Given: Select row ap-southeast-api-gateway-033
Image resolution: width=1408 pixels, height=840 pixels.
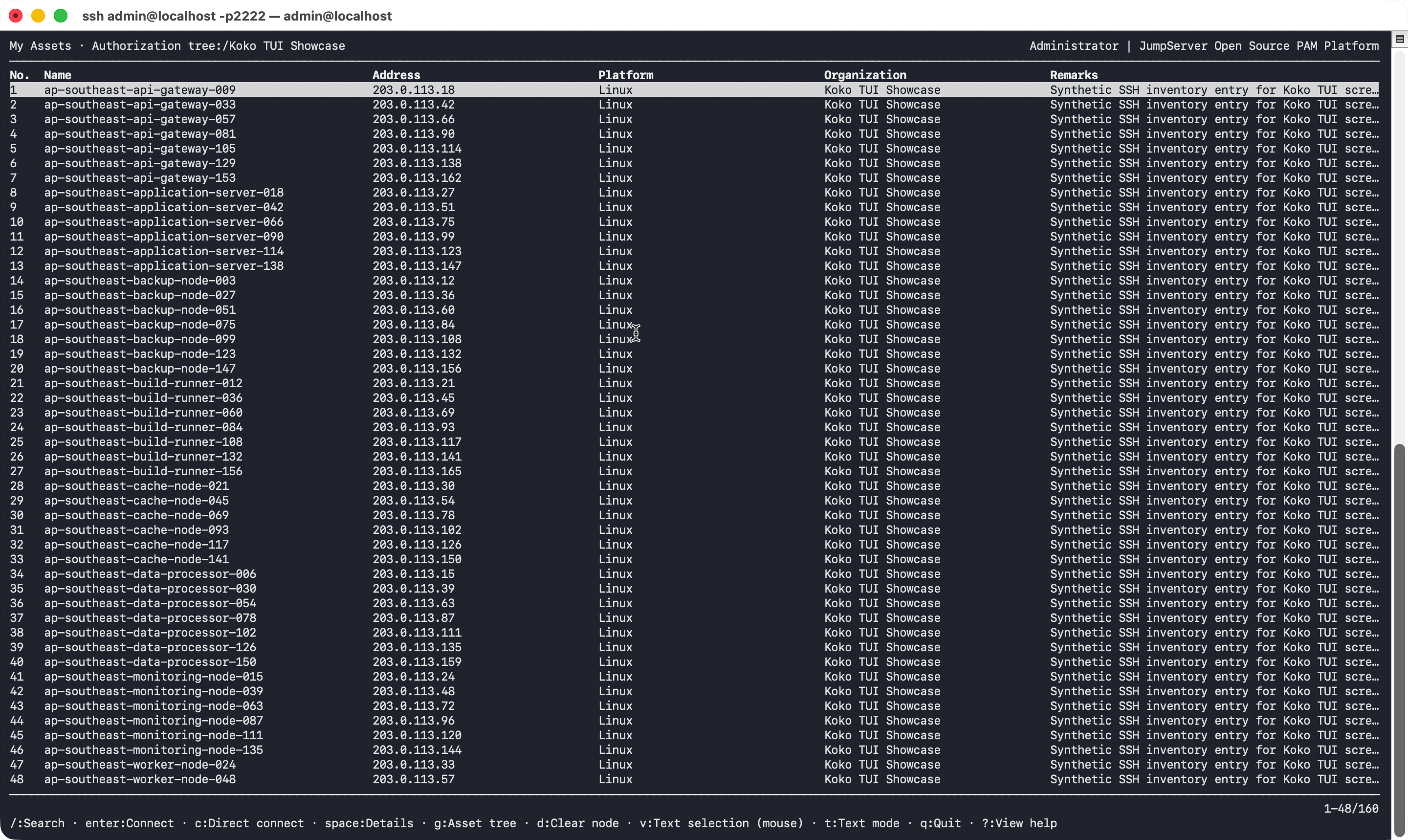Looking at the screenshot, I should (x=694, y=104).
